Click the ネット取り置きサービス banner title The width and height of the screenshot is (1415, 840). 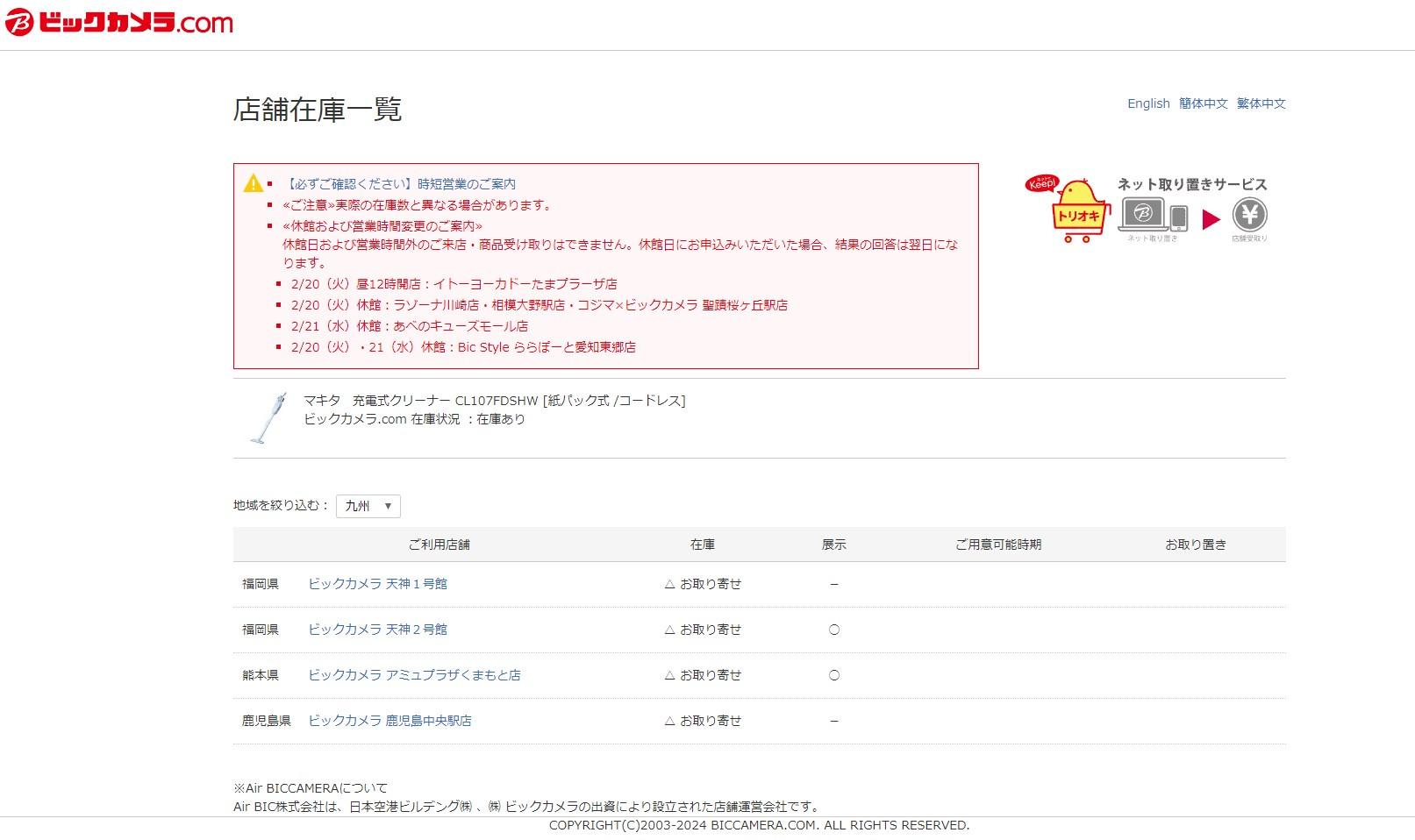point(1191,184)
